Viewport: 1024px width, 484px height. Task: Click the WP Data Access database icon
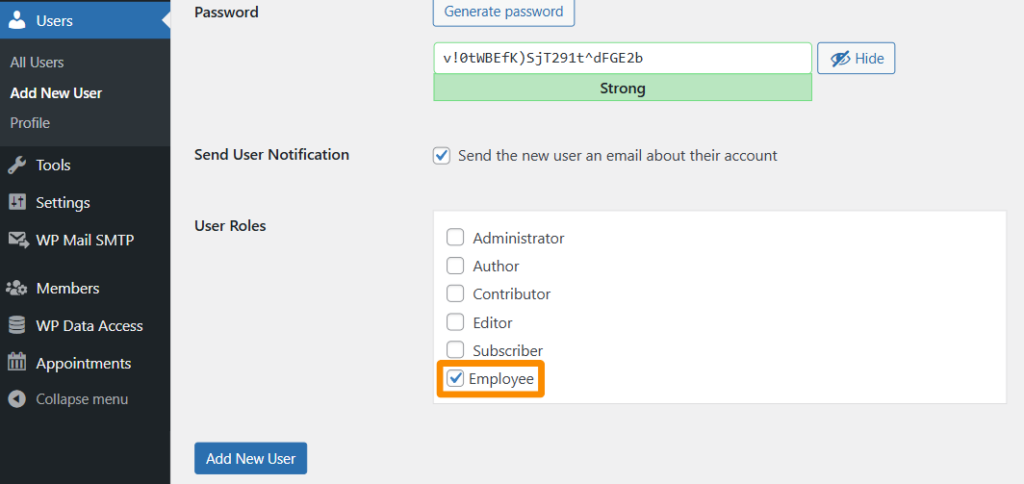17,325
